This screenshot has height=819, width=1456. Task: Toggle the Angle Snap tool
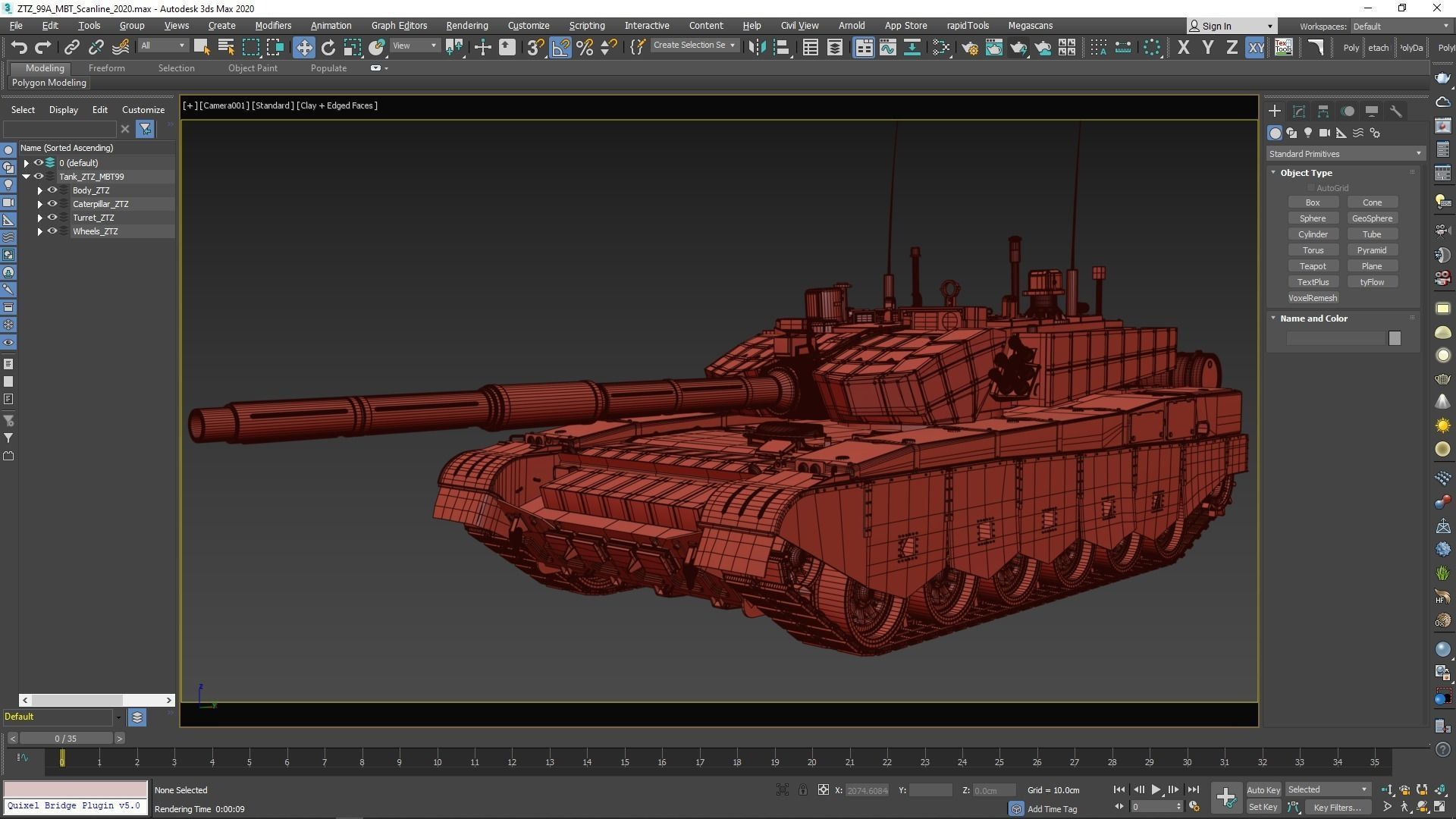560,47
